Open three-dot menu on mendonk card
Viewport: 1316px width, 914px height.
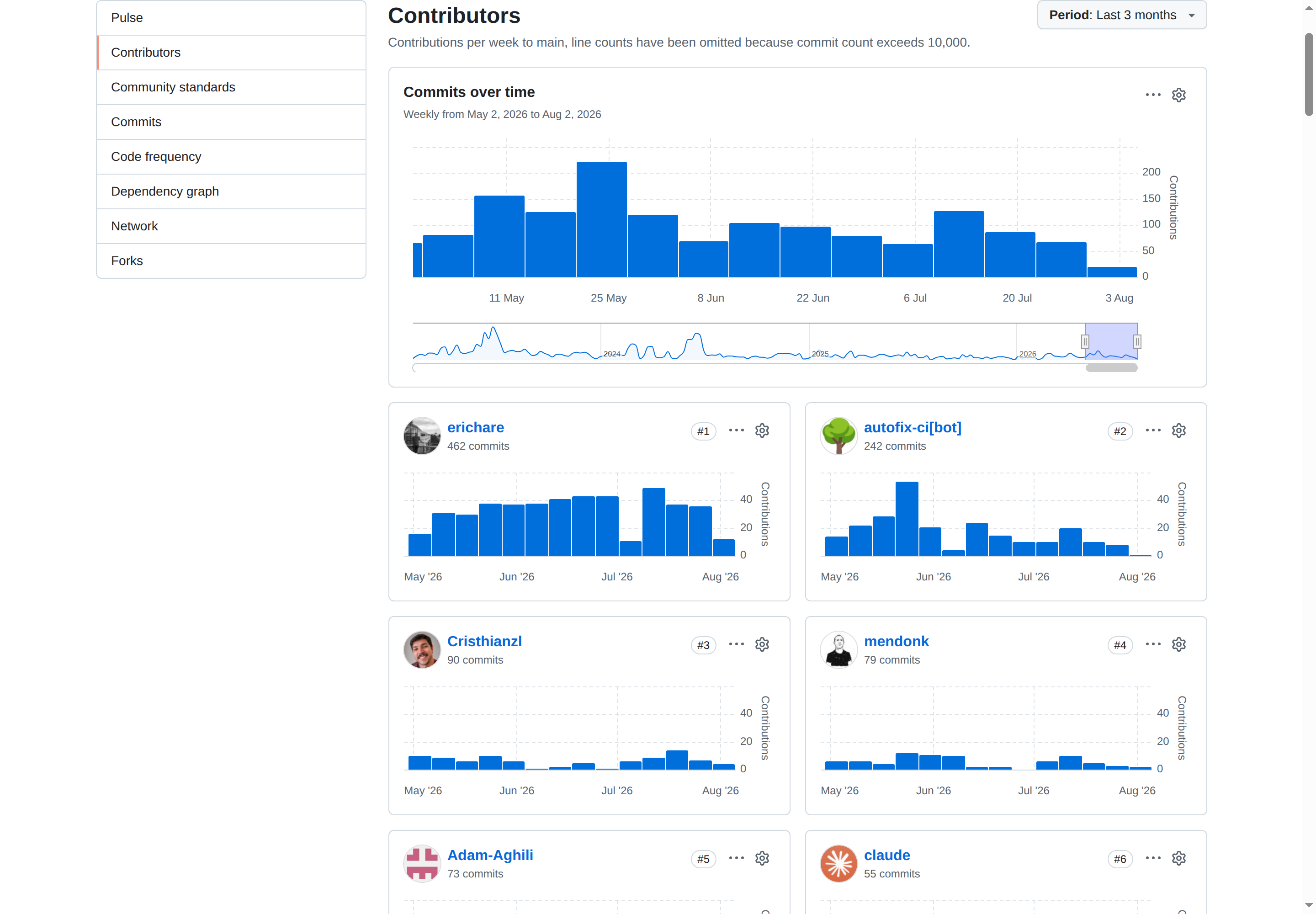1153,645
